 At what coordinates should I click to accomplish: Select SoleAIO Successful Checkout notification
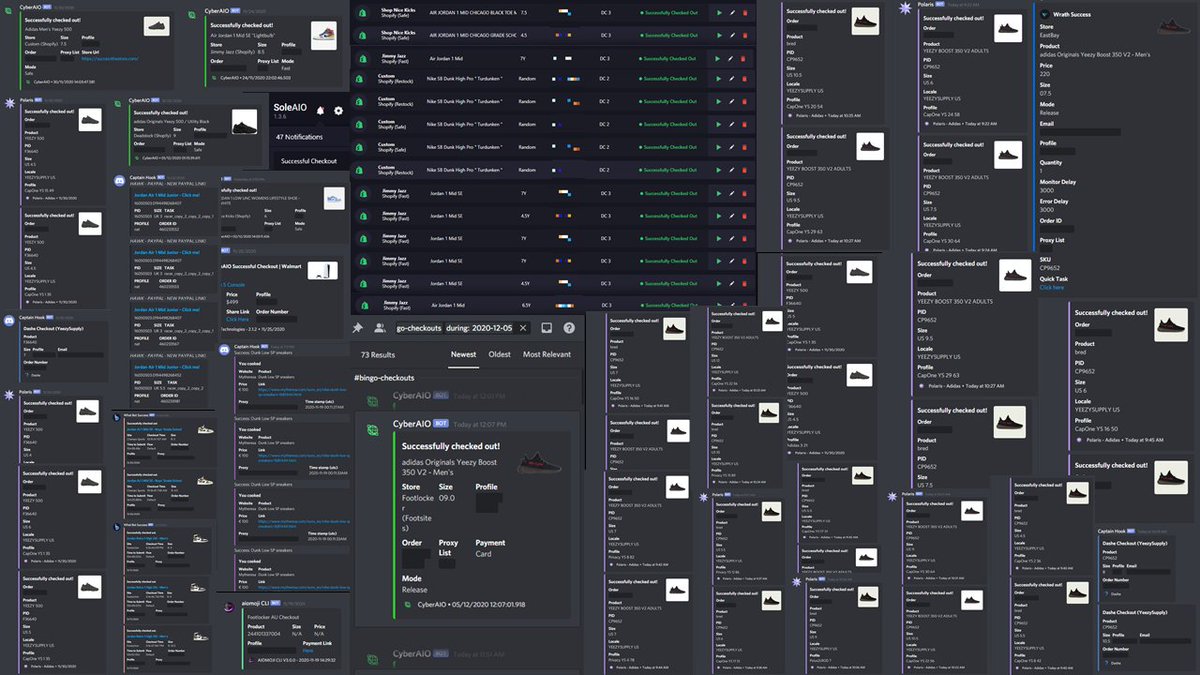click(x=309, y=161)
